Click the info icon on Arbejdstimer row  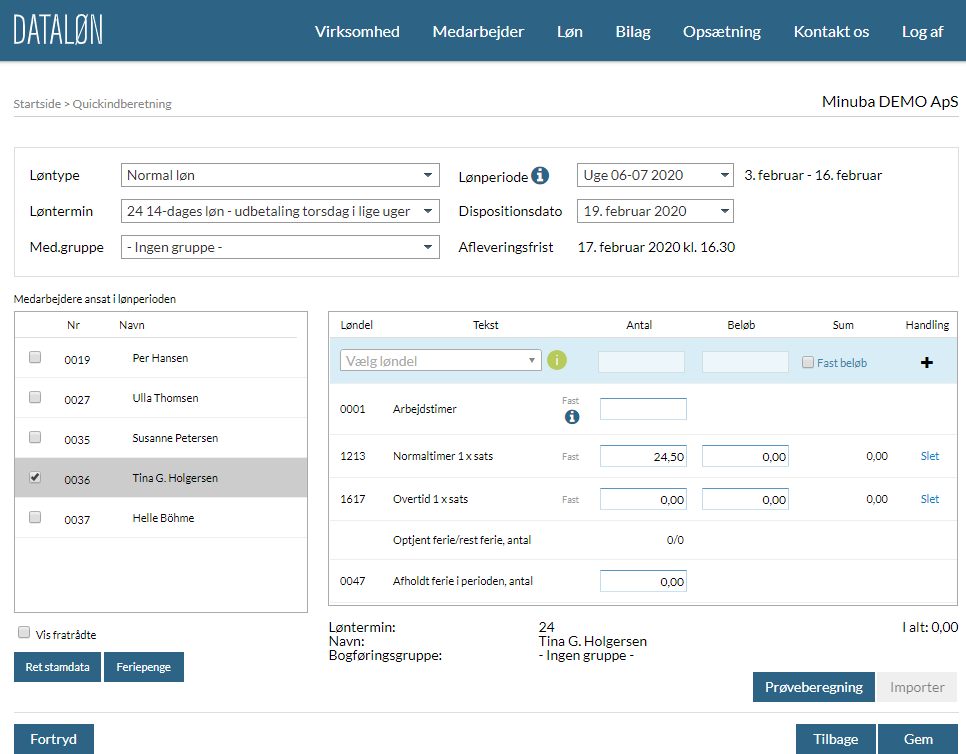tap(572, 417)
